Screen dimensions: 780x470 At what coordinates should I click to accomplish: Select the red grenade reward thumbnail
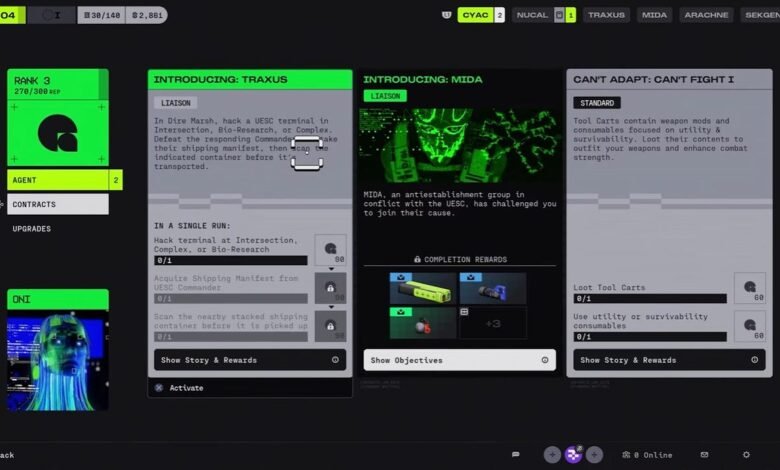tap(422, 323)
